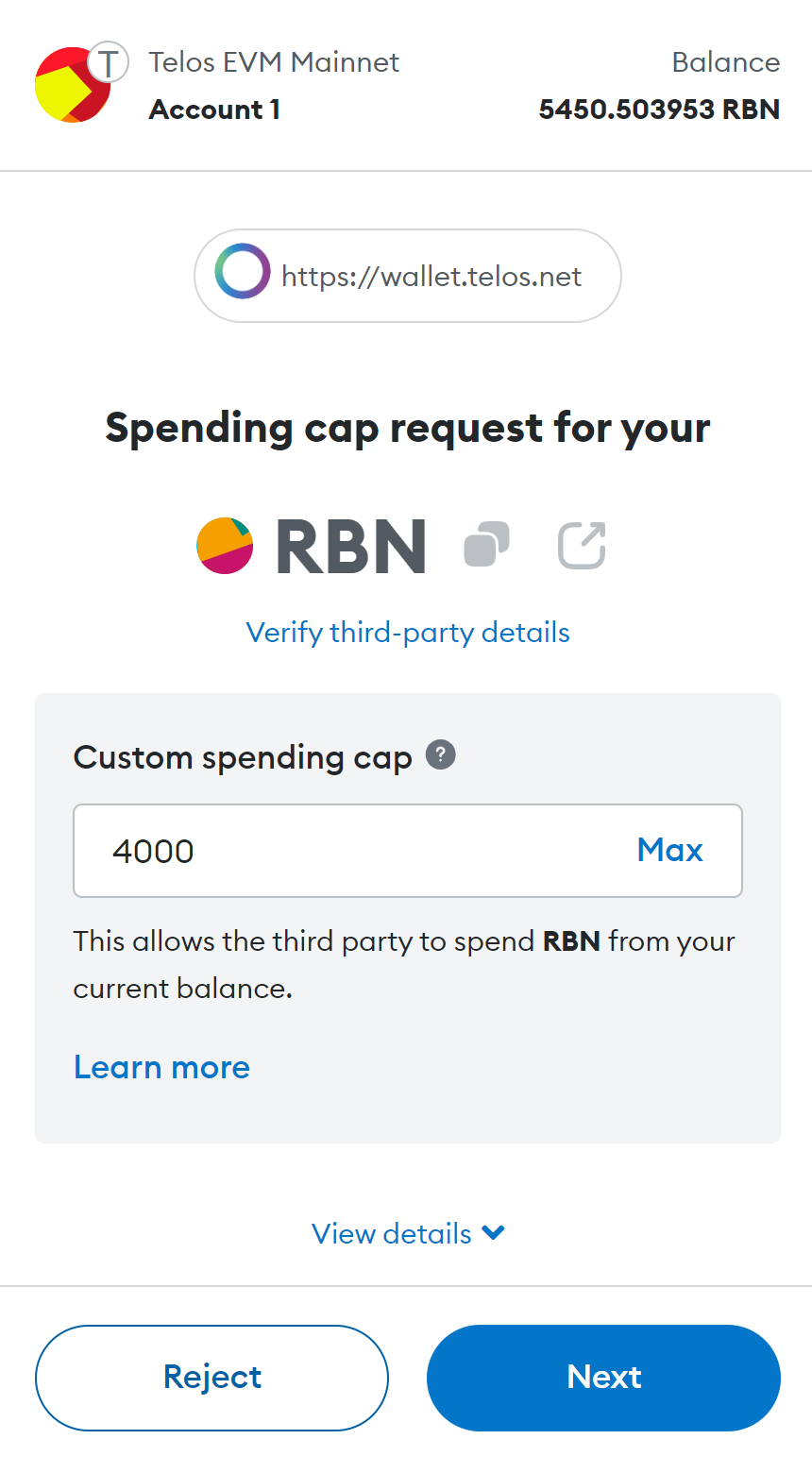
Task: Open Verify third-party details
Action: click(x=408, y=633)
